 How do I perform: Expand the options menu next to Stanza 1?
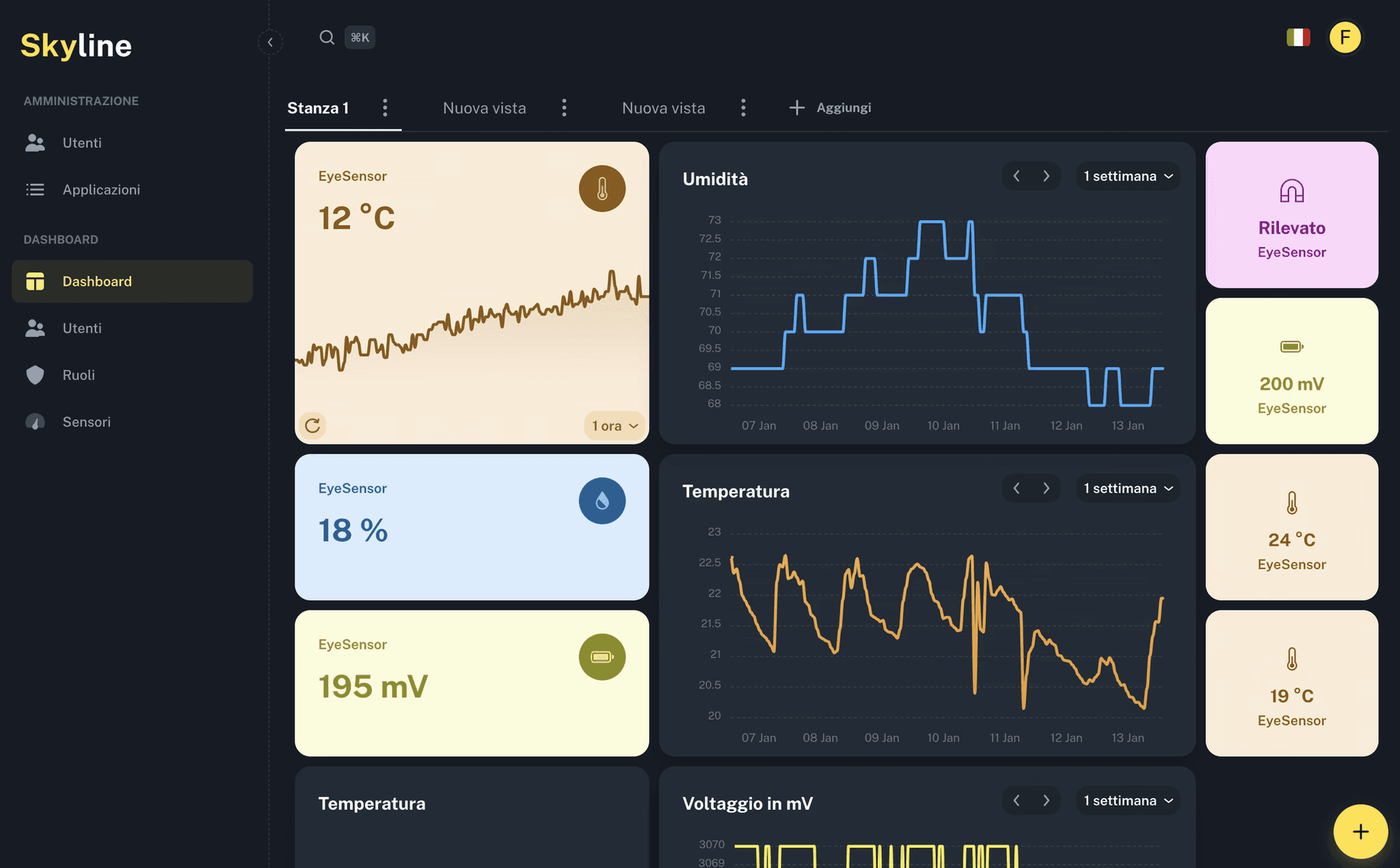pos(385,108)
